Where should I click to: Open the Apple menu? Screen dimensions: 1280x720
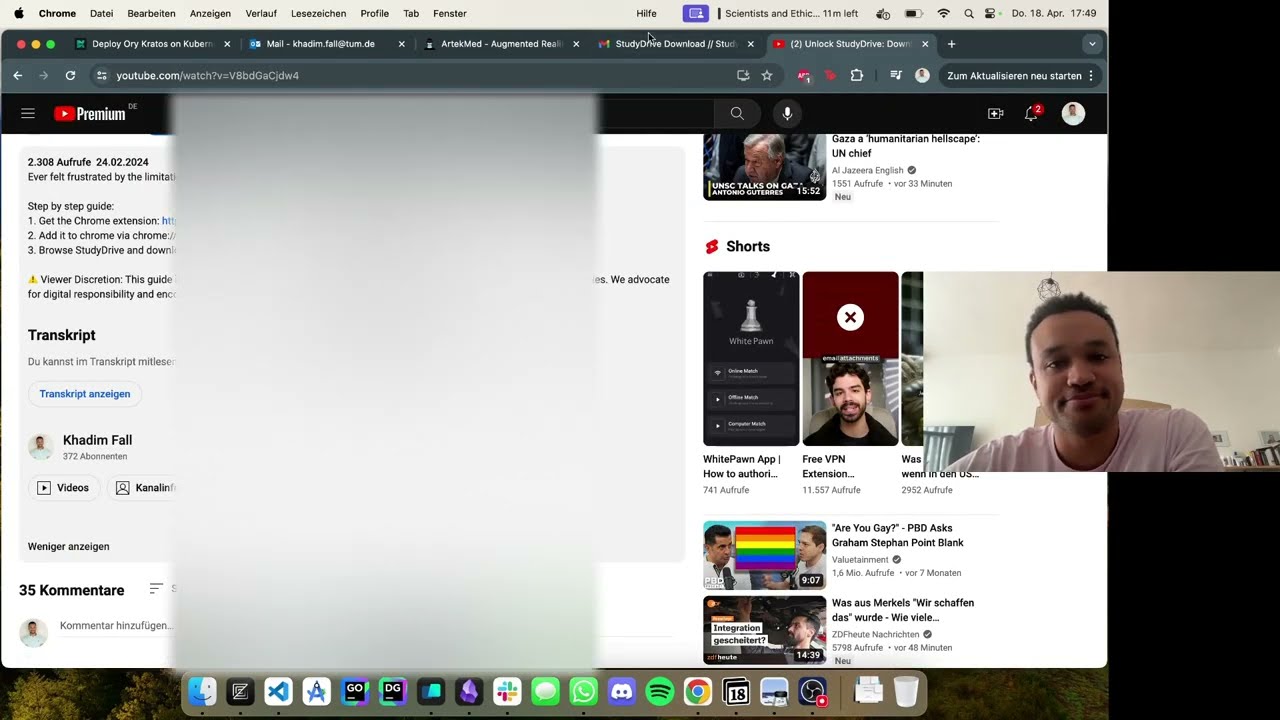point(18,13)
